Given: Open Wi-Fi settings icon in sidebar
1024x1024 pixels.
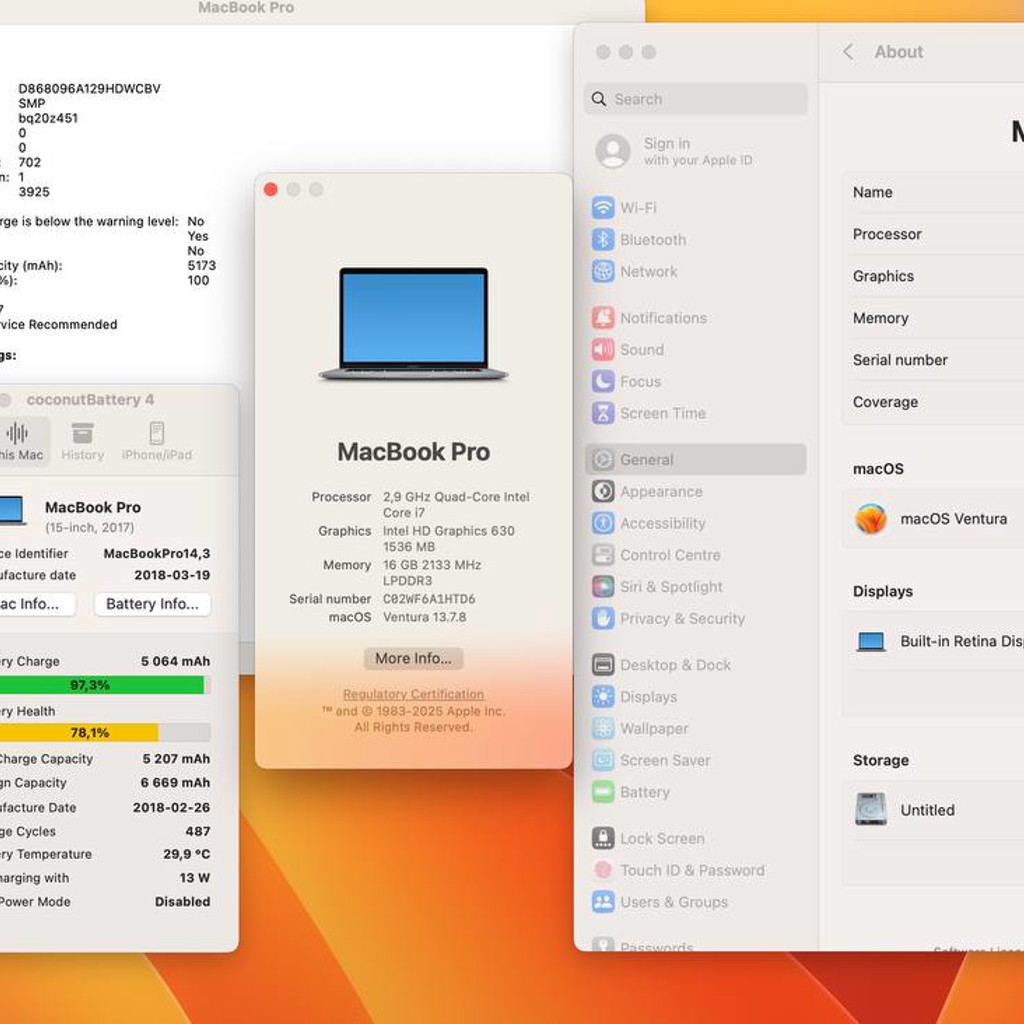Looking at the screenshot, I should (x=603, y=208).
